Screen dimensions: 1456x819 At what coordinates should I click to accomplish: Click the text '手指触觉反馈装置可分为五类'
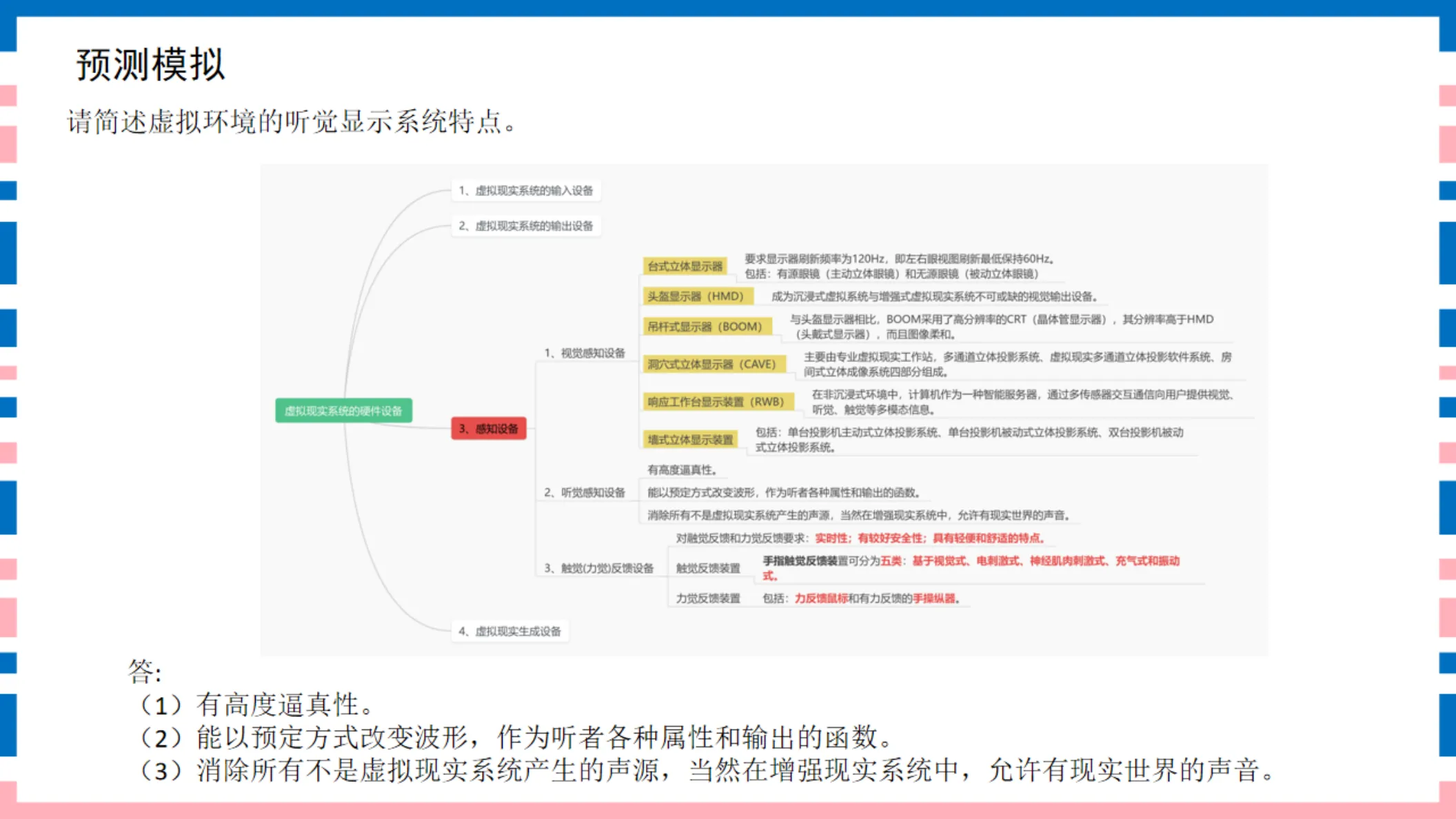tap(832, 560)
